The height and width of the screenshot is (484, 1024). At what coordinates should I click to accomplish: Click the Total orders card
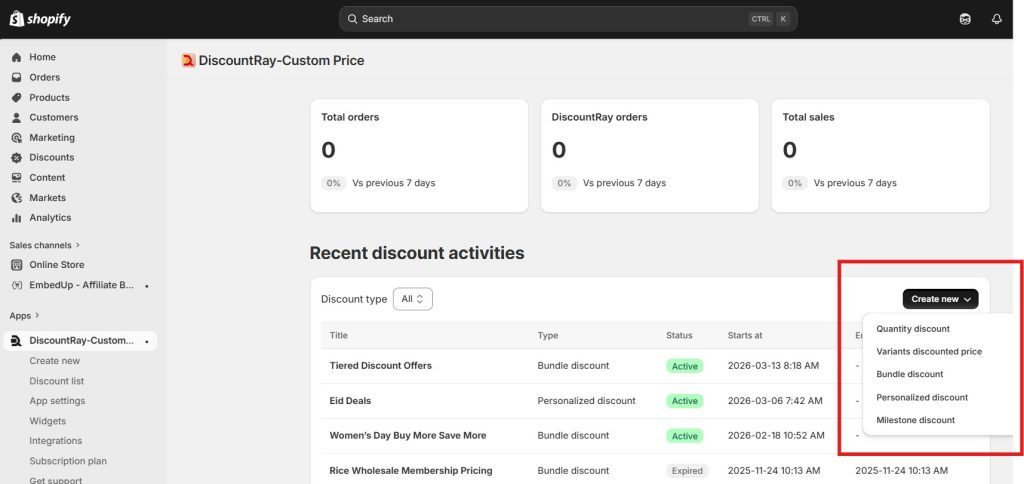pyautogui.click(x=419, y=155)
